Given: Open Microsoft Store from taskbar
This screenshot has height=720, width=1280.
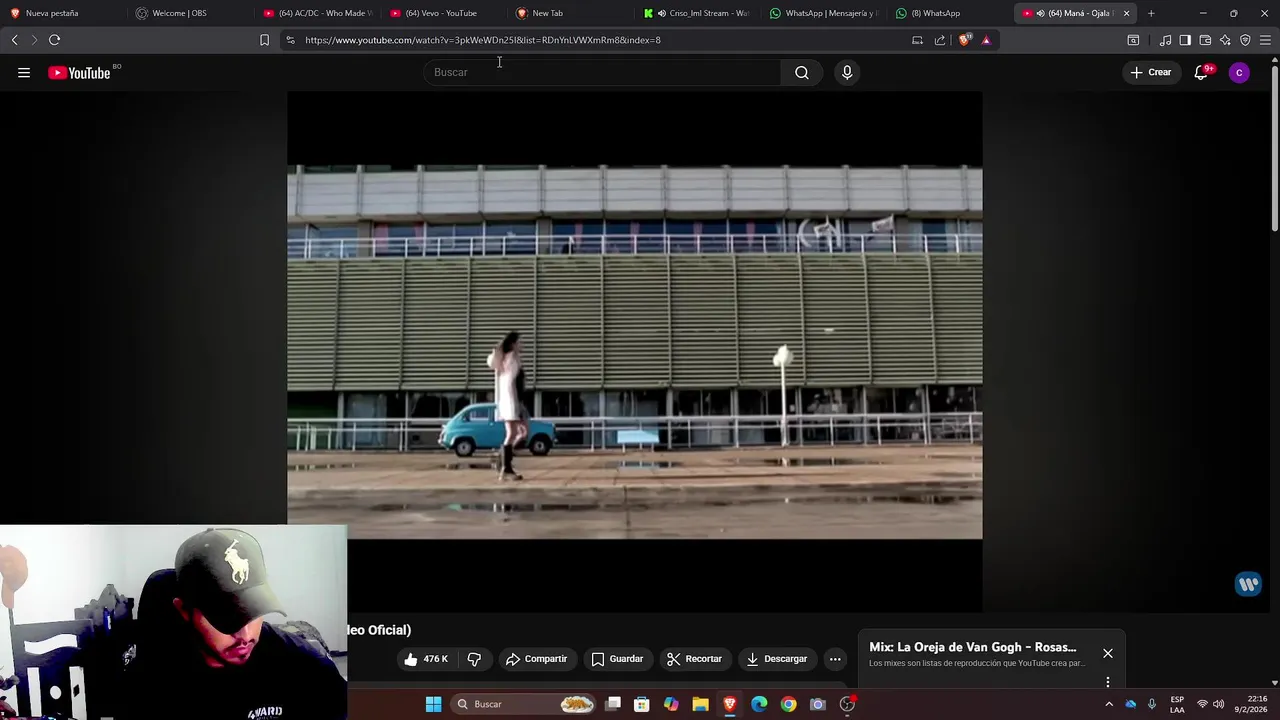Looking at the screenshot, I should (642, 704).
